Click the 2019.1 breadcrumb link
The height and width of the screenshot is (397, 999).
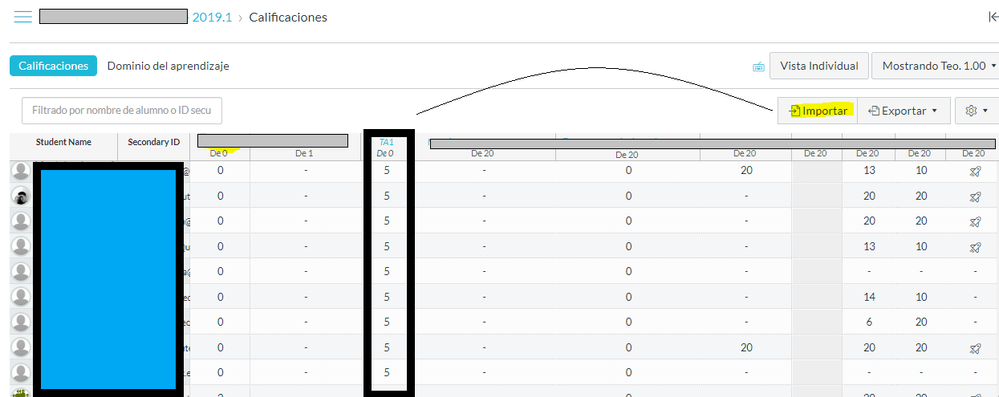point(212,17)
